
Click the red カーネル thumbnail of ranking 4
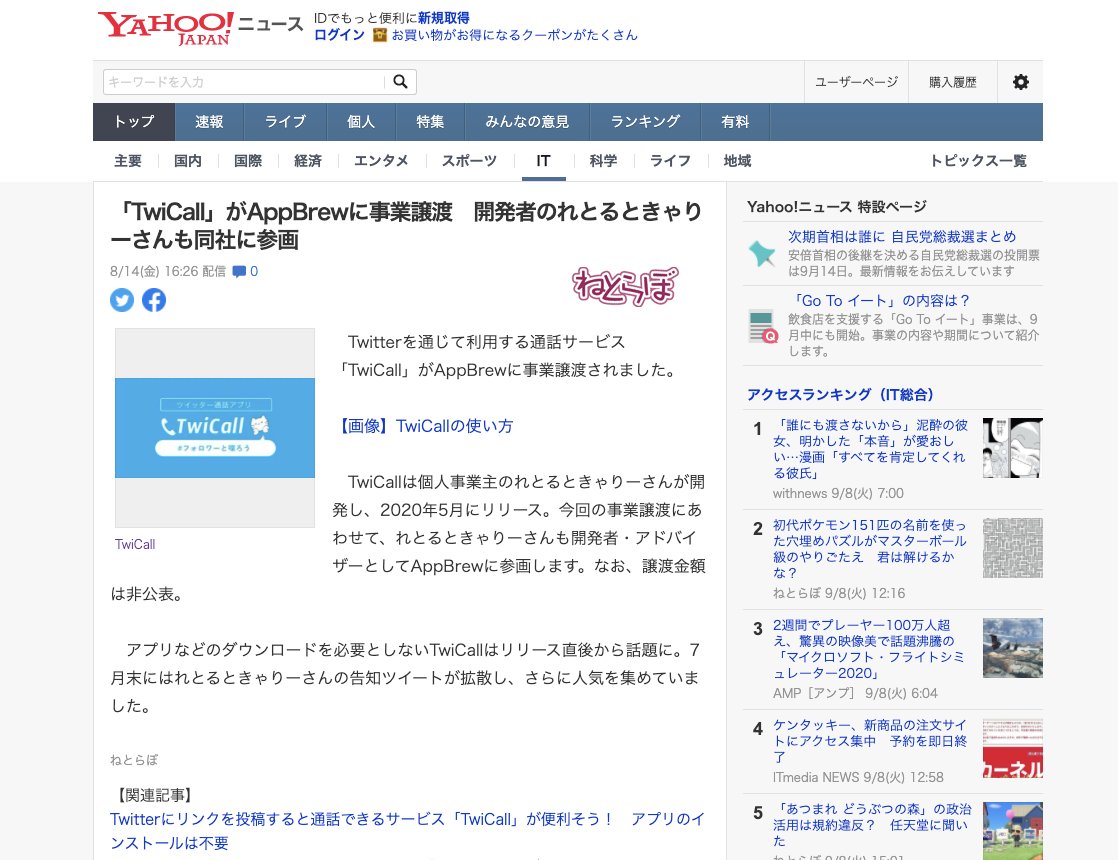coord(1012,748)
